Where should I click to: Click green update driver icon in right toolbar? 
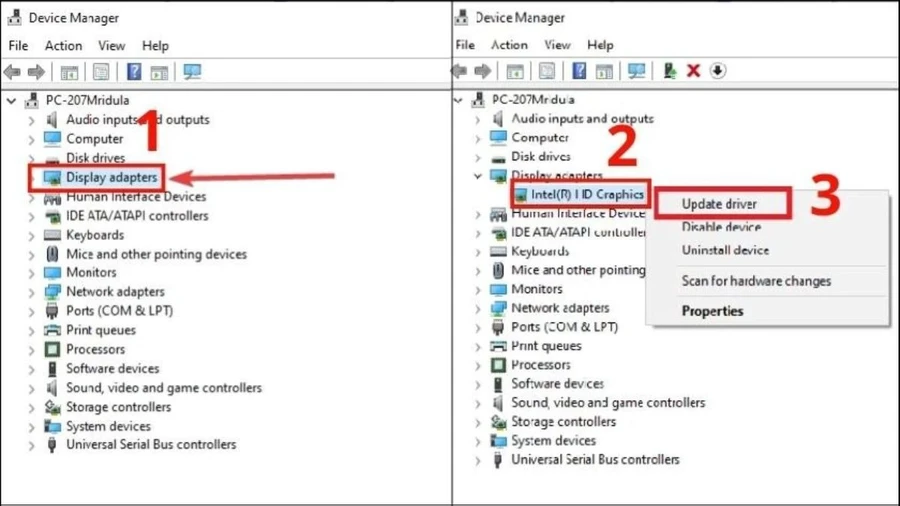coord(669,71)
